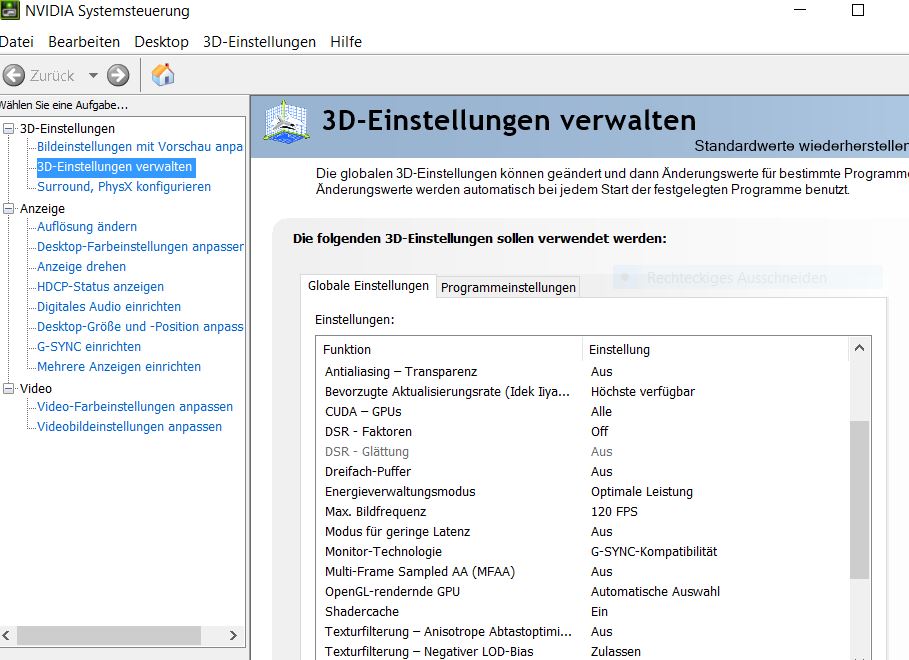
Task: Click the value 120 FPS
Action: point(614,512)
